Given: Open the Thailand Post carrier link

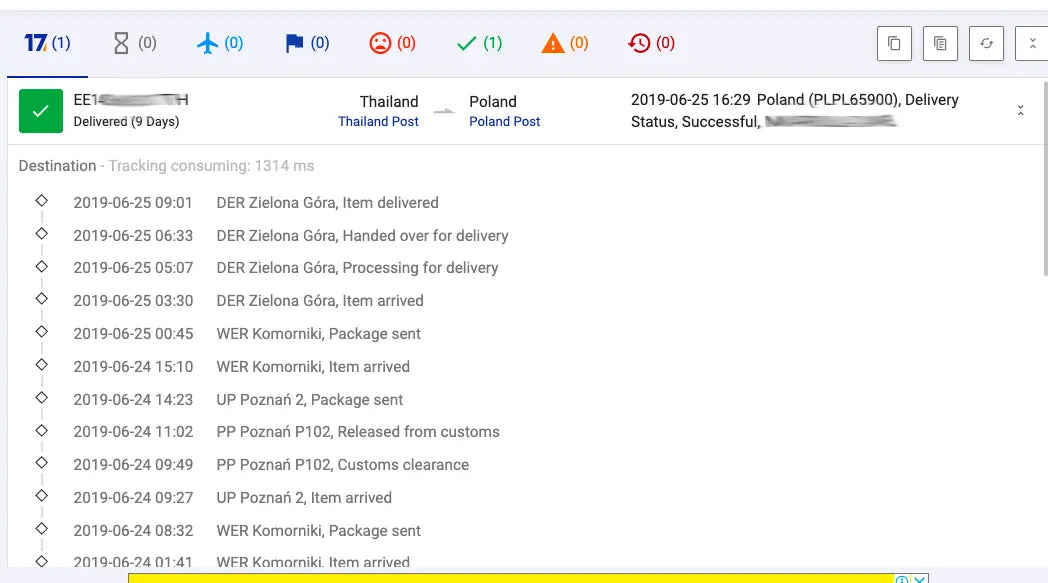Looking at the screenshot, I should [x=378, y=122].
